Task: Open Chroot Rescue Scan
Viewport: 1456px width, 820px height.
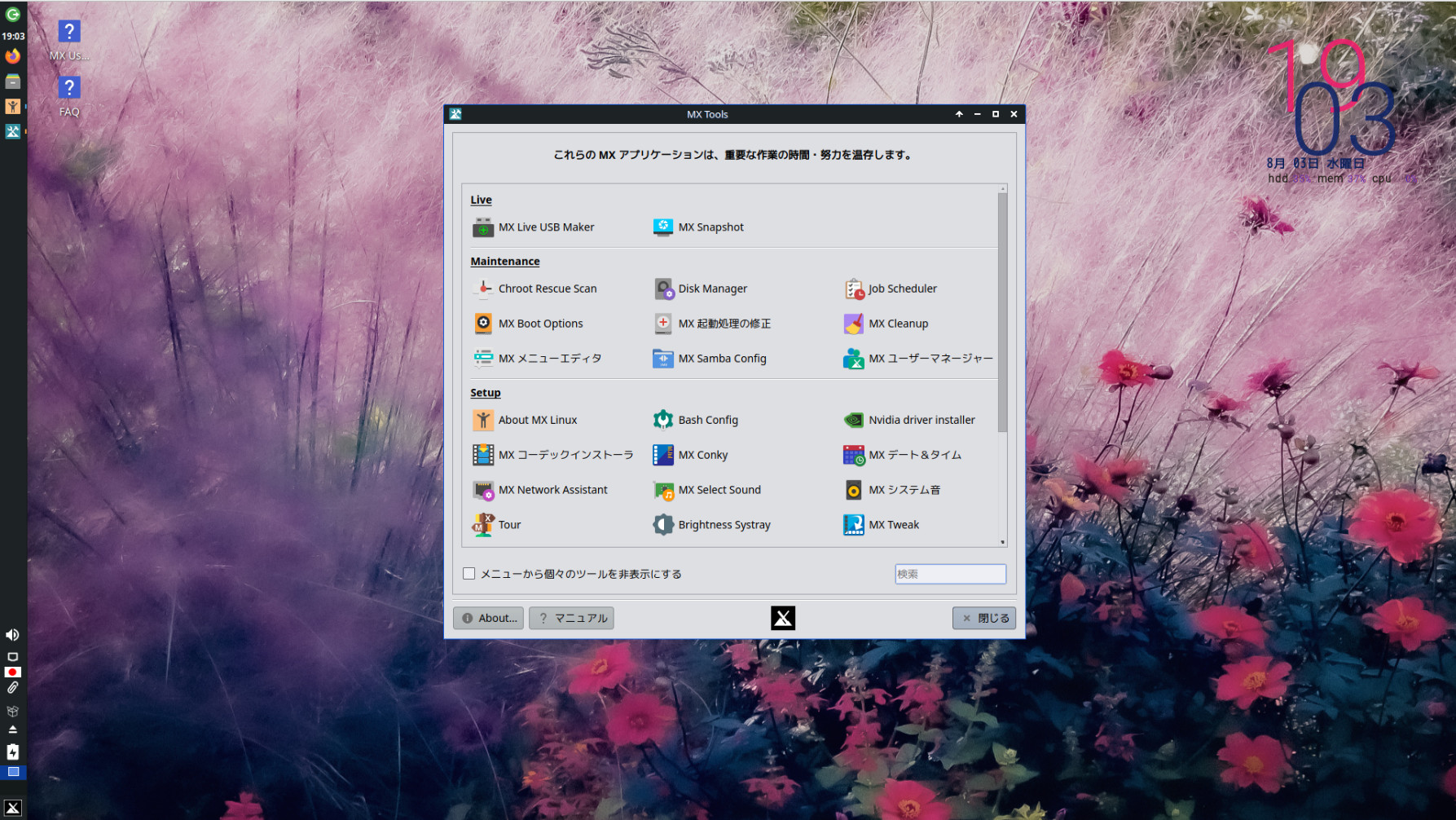Action: (534, 289)
